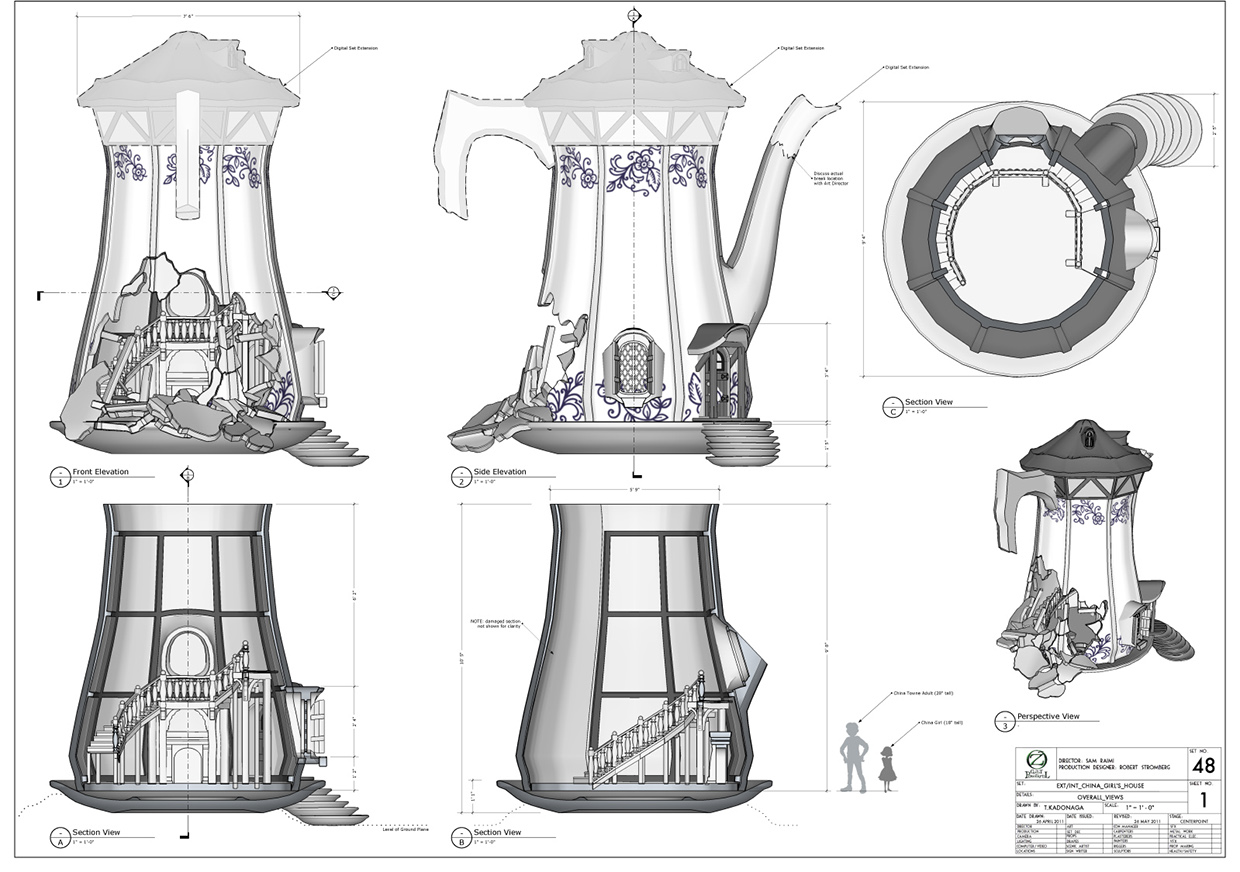Select the "OVERALL_VIEWS" details entry
This screenshot has height=872, width=1240.
pos(1100,798)
